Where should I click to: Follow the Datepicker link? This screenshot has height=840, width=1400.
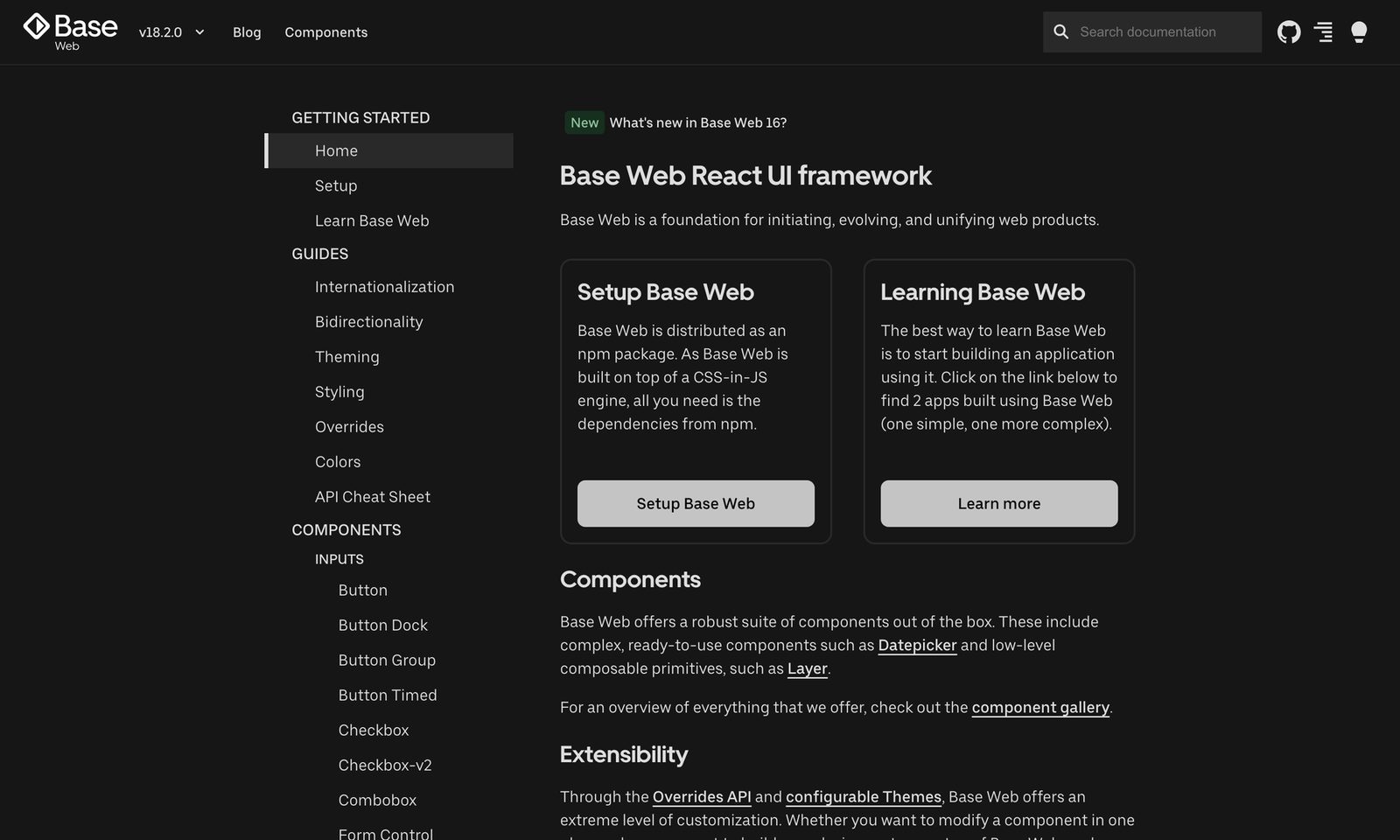click(x=917, y=645)
